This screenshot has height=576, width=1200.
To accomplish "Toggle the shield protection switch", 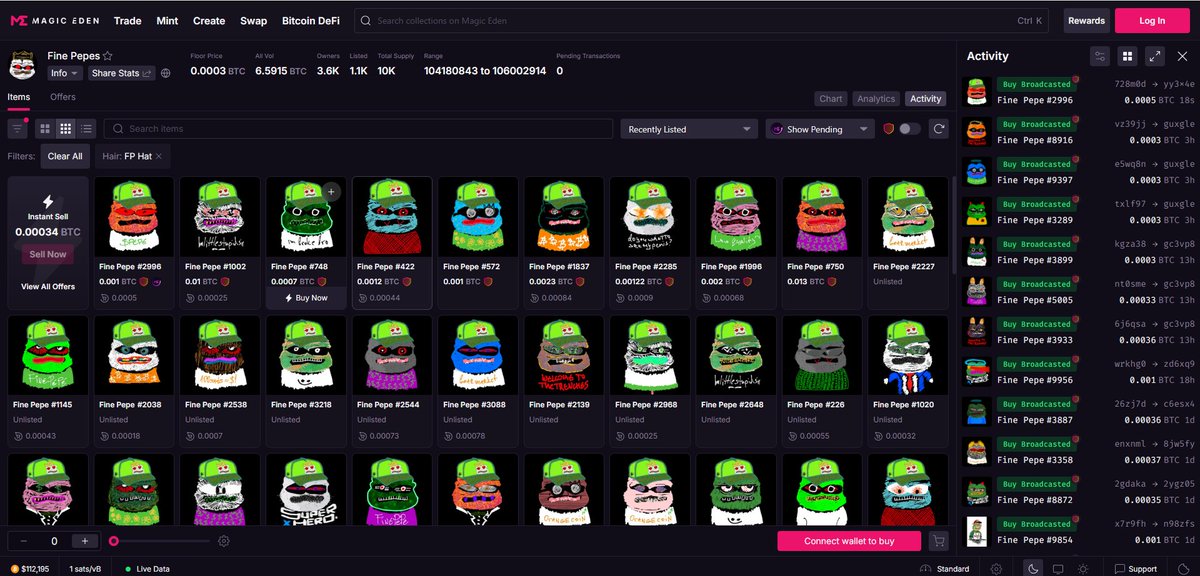I will coord(909,129).
